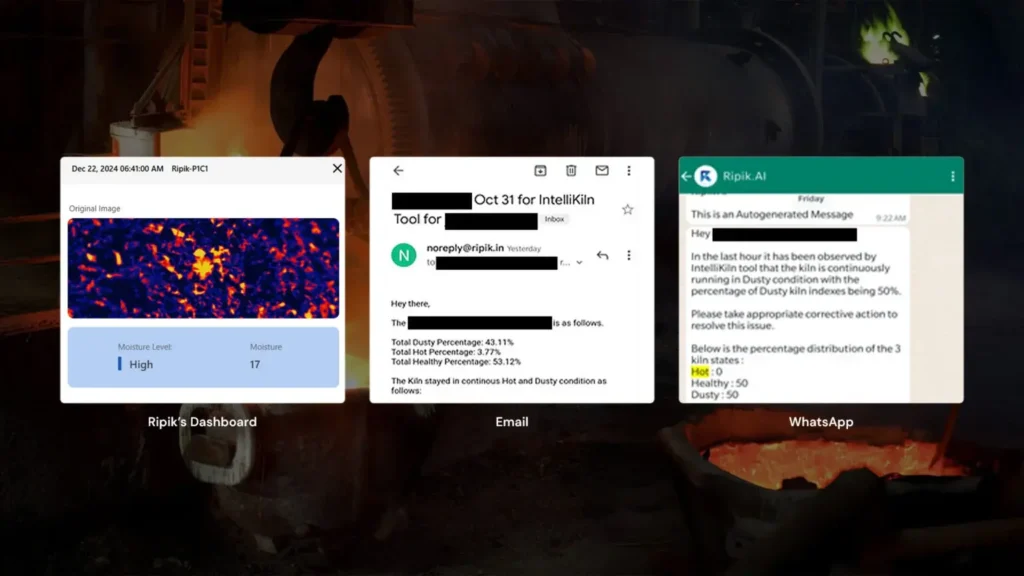
Task: Click the highlighted Hot text in WhatsApp message
Action: coord(699,371)
